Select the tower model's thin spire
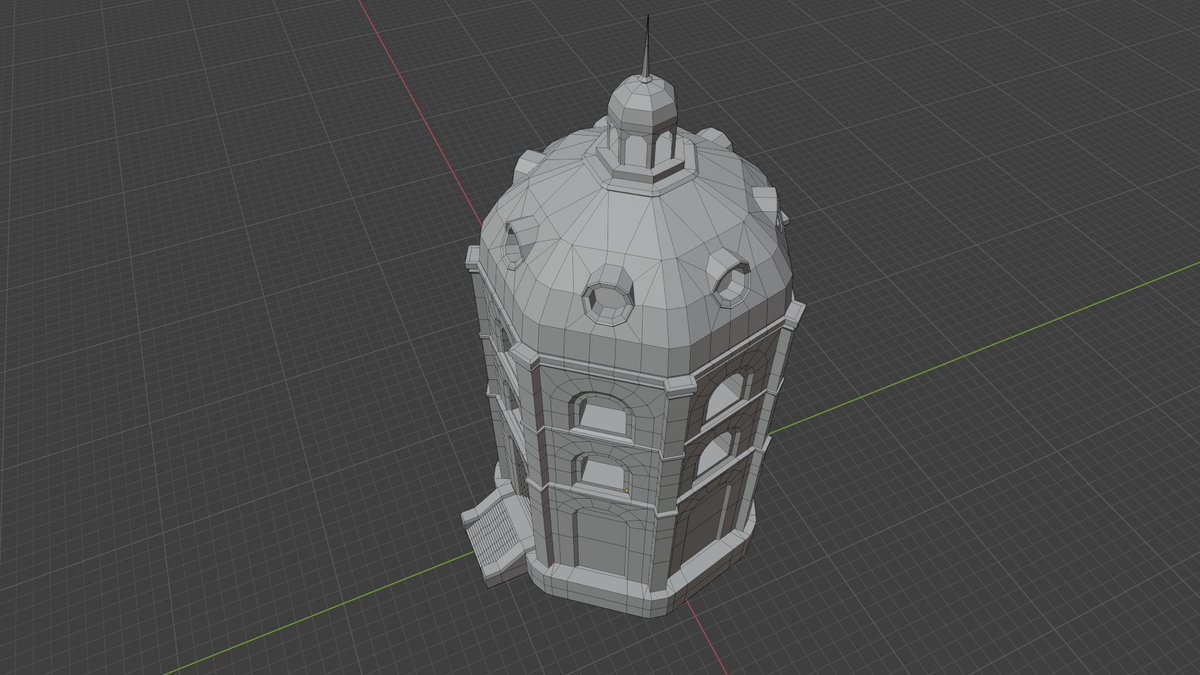The image size is (1200, 675). click(x=646, y=47)
